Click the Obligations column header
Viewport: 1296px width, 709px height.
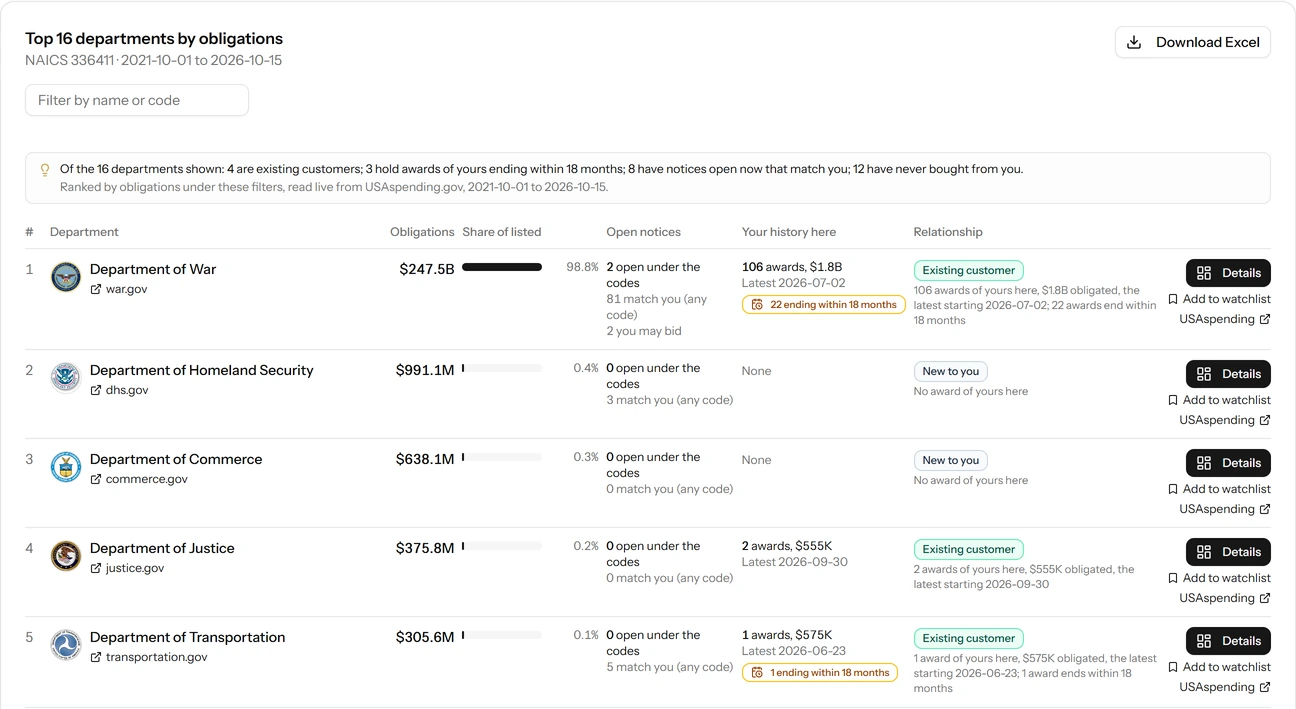422,232
